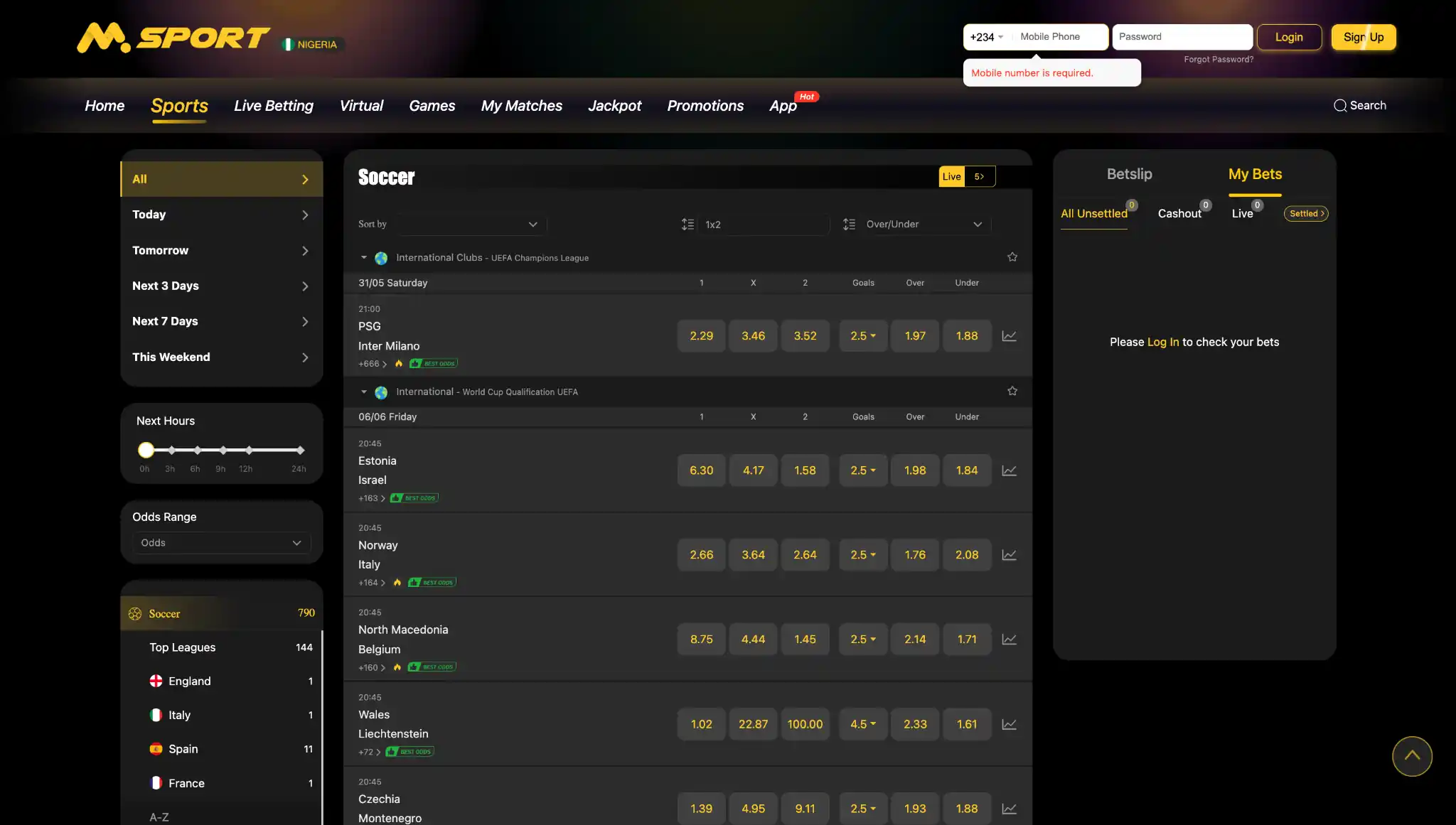Click hot flame icon under Italy

click(397, 583)
